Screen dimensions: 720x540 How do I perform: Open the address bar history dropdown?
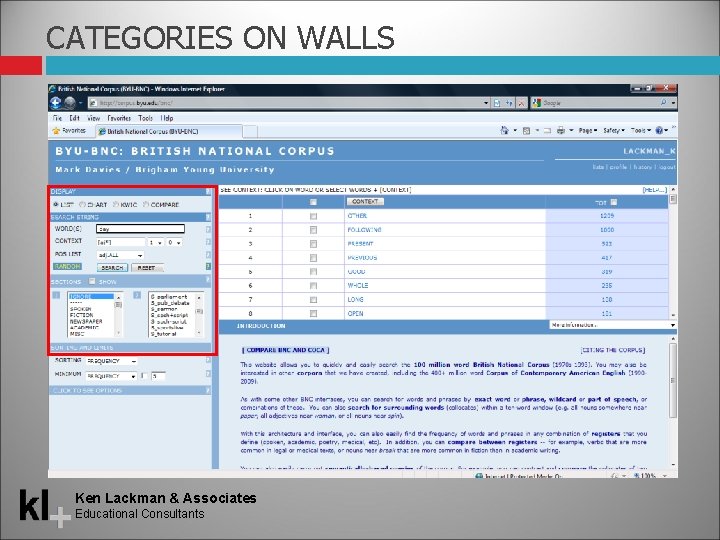486,103
